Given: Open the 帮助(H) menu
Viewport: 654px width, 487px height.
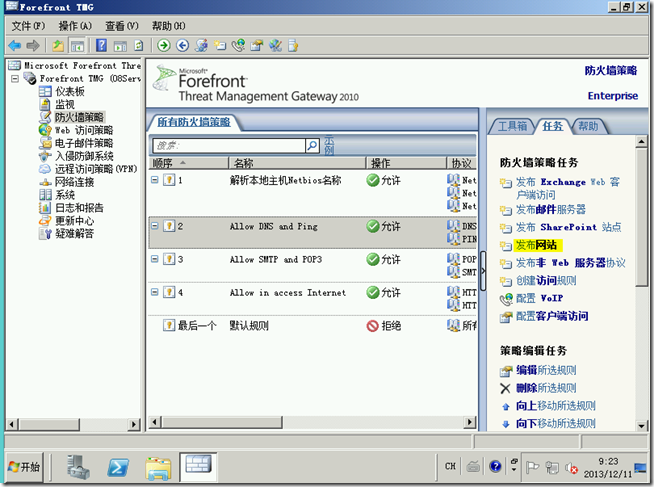Looking at the screenshot, I should [x=169, y=26].
